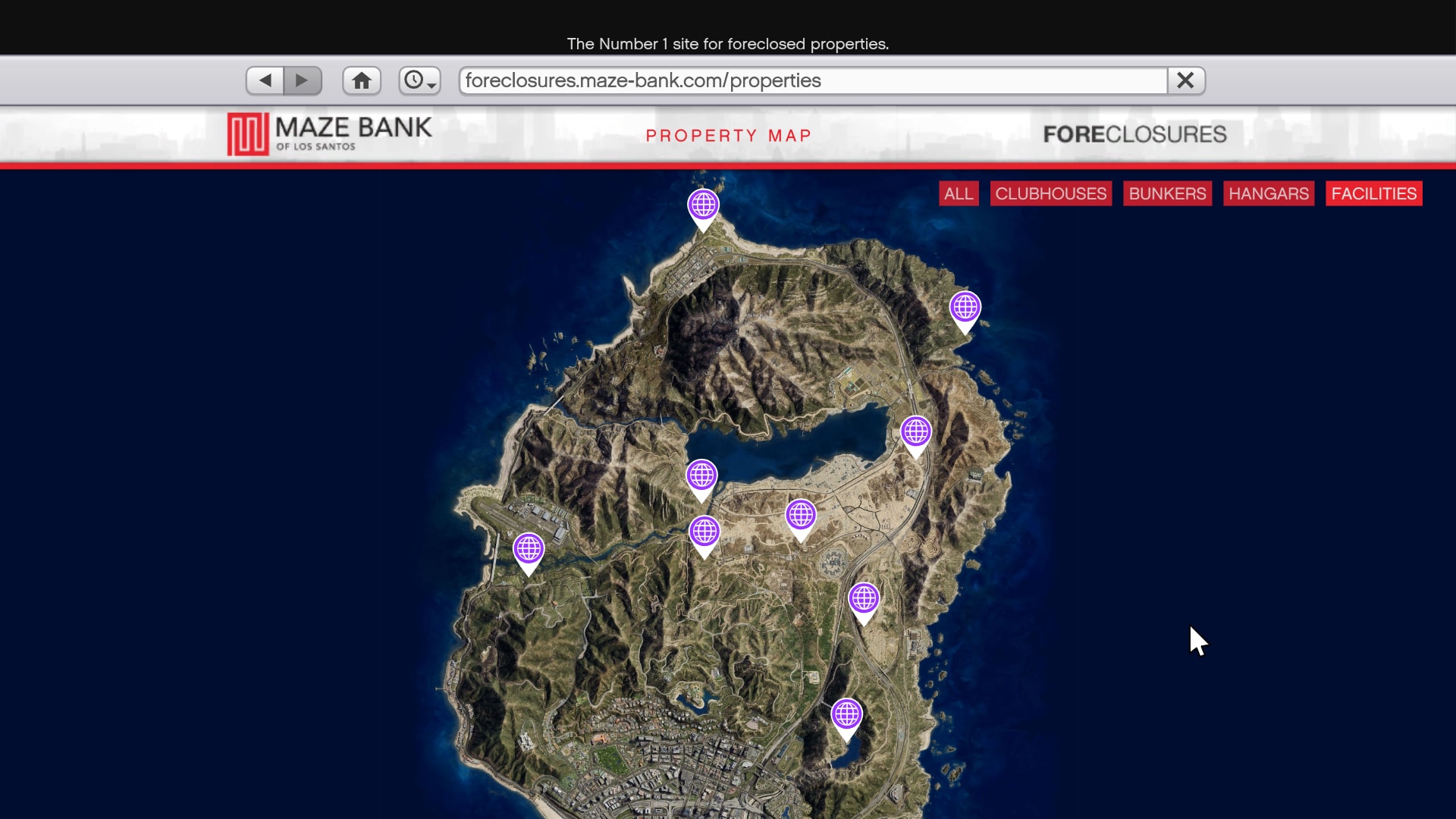Select the facility marker at the northern tip
The width and height of the screenshot is (1456, 819).
[703, 208]
